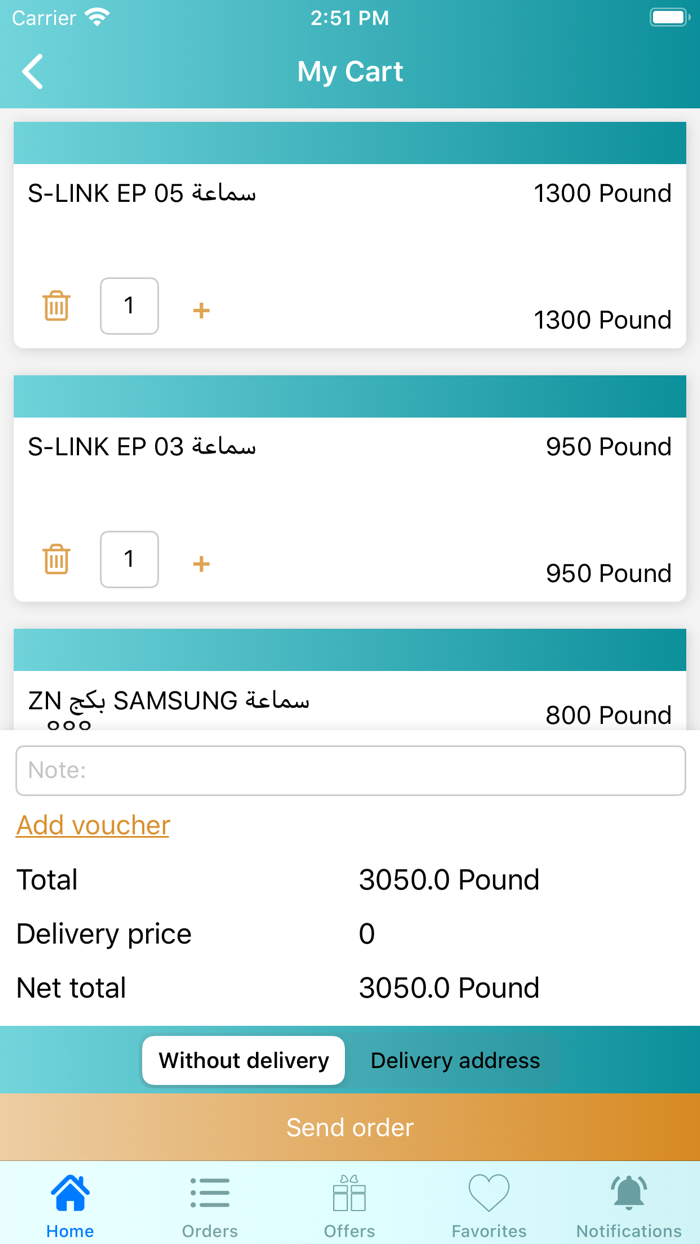Select the Without delivery option
Image resolution: width=700 pixels, height=1244 pixels.
coord(243,1060)
